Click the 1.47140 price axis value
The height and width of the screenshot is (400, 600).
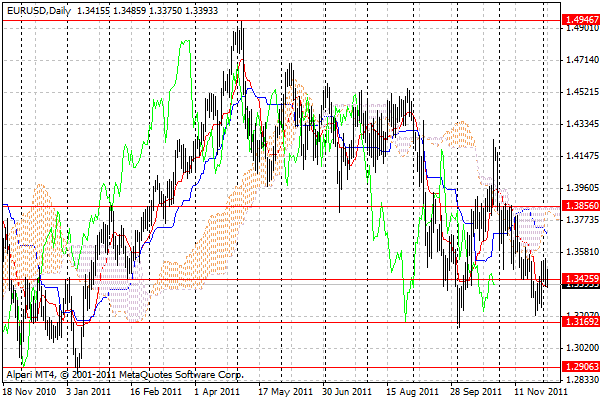581,60
